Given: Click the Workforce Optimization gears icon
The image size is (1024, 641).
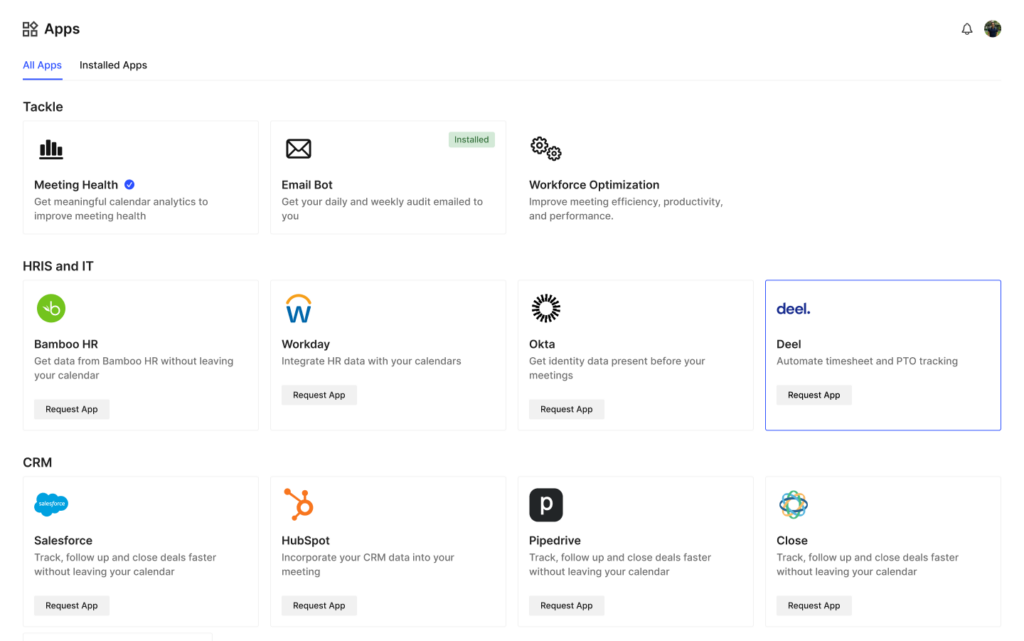Looking at the screenshot, I should click(x=545, y=149).
